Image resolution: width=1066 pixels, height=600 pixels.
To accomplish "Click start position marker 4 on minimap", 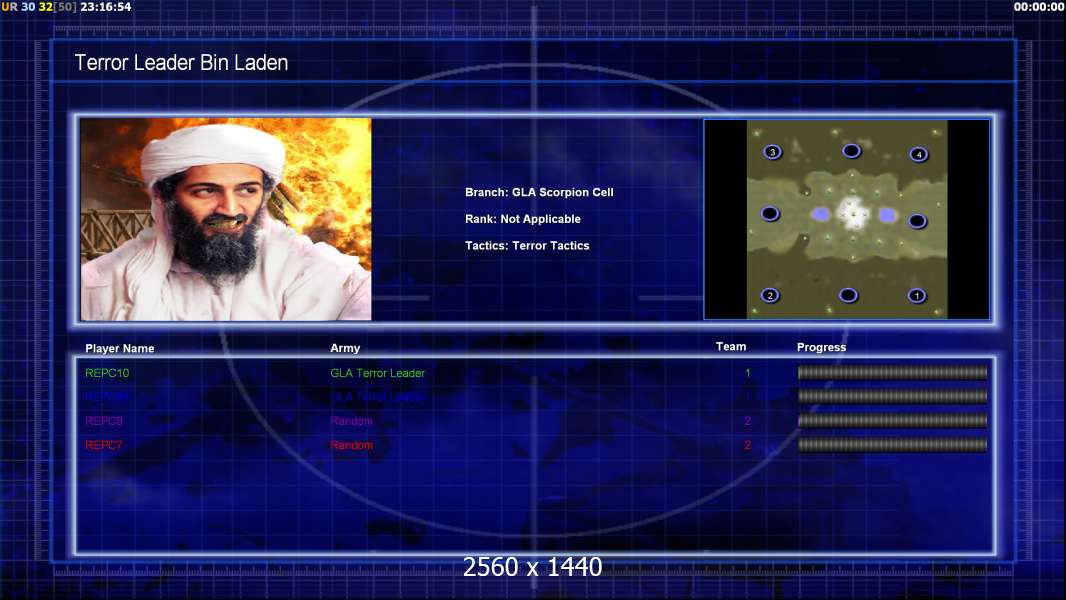I will point(918,154).
